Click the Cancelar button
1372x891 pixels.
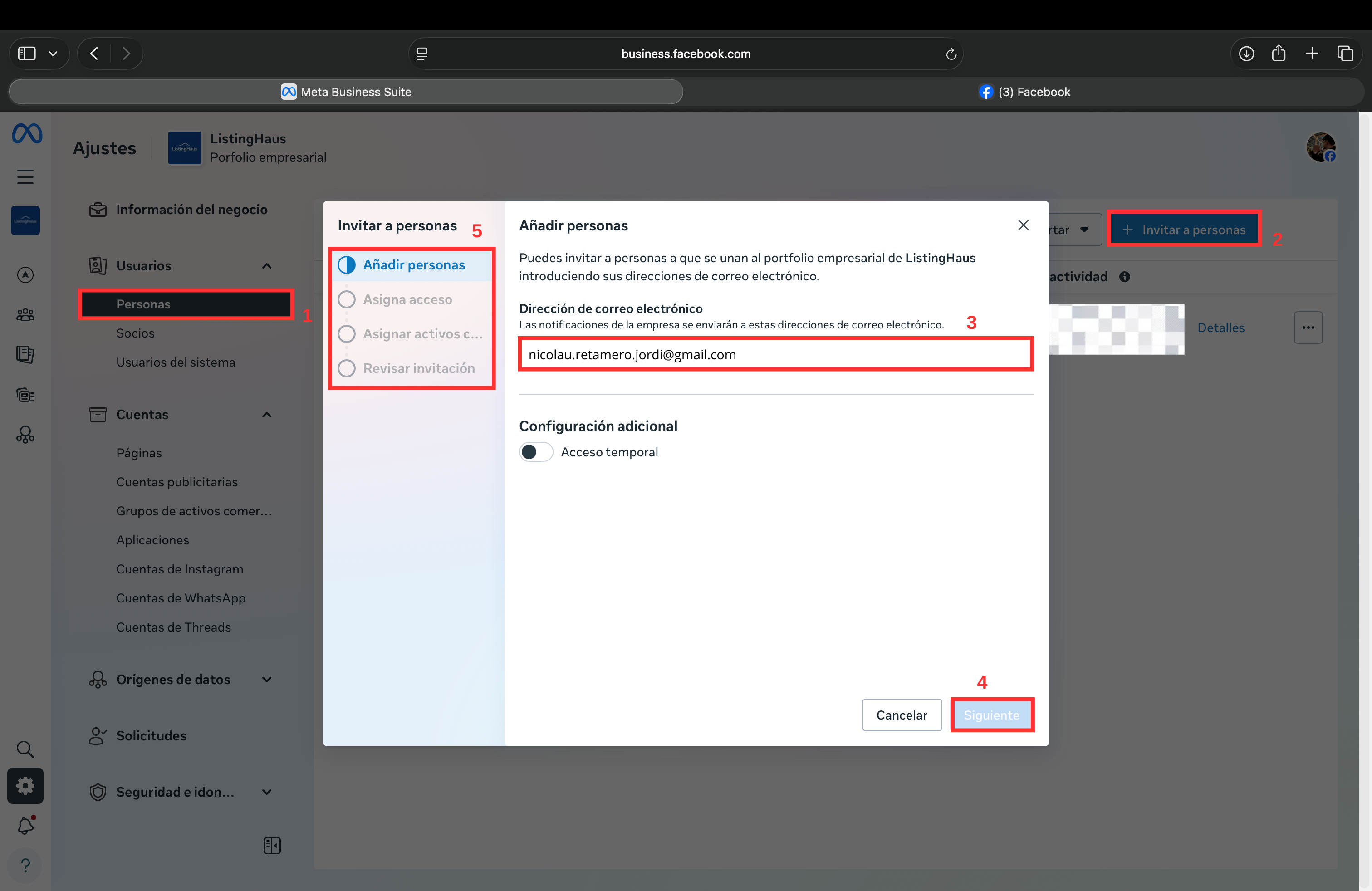[901, 715]
